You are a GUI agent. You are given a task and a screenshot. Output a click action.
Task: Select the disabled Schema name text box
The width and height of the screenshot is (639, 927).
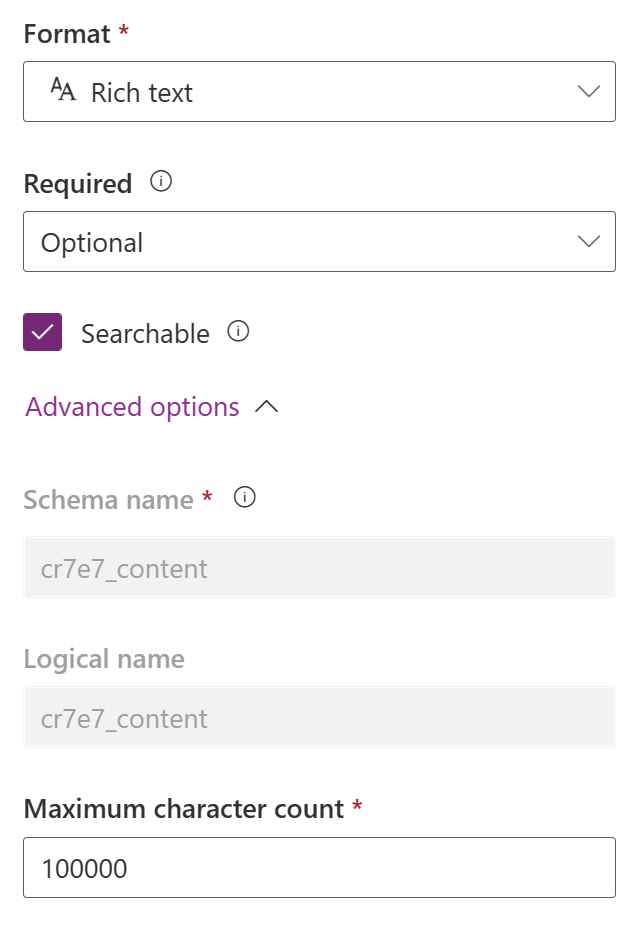point(319,568)
